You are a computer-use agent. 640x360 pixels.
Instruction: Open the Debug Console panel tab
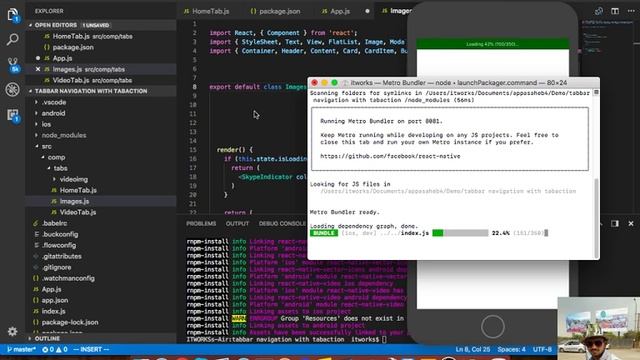pyautogui.click(x=282, y=224)
